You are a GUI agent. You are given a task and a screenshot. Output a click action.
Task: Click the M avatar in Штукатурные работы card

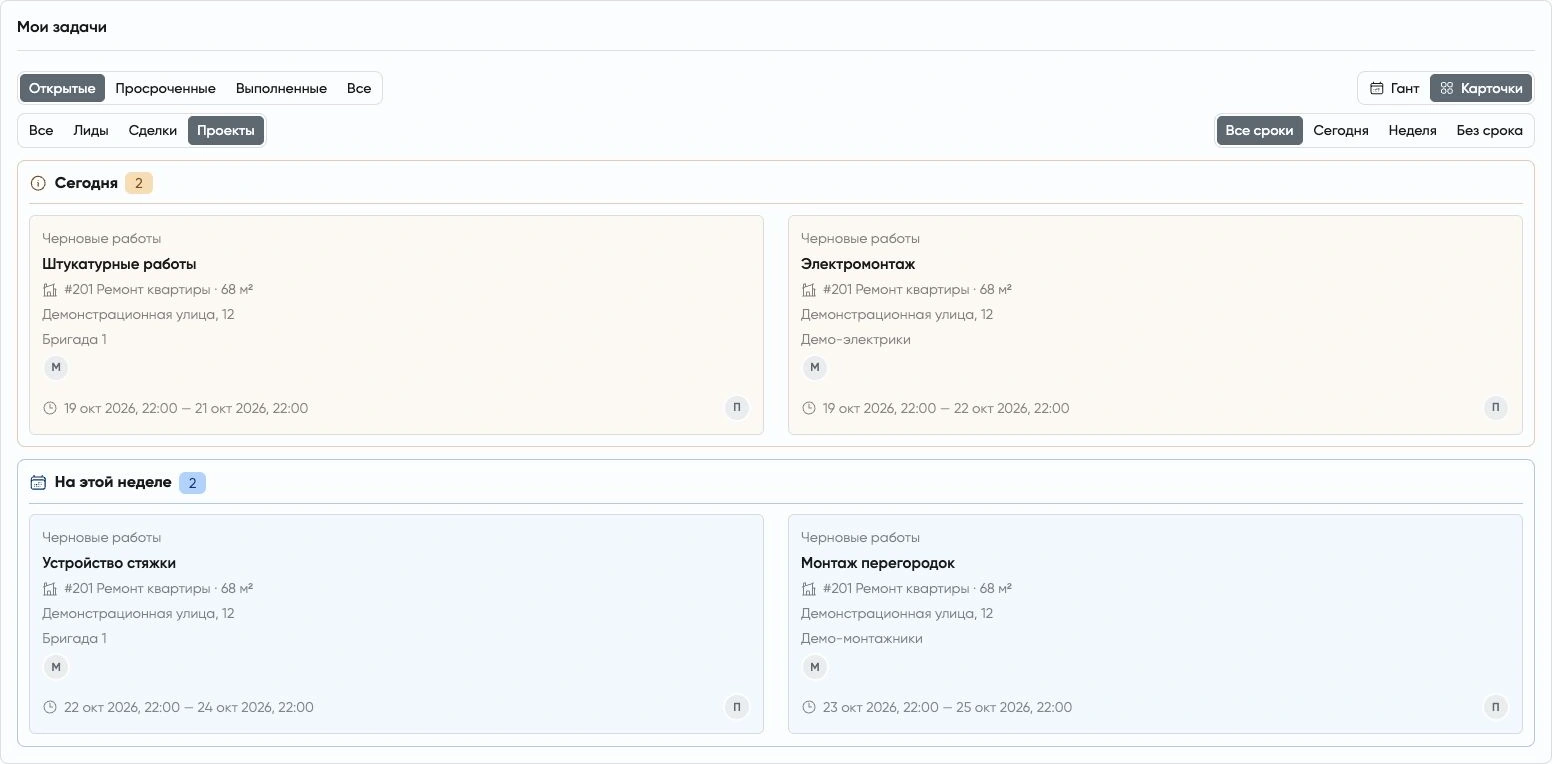tap(56, 367)
